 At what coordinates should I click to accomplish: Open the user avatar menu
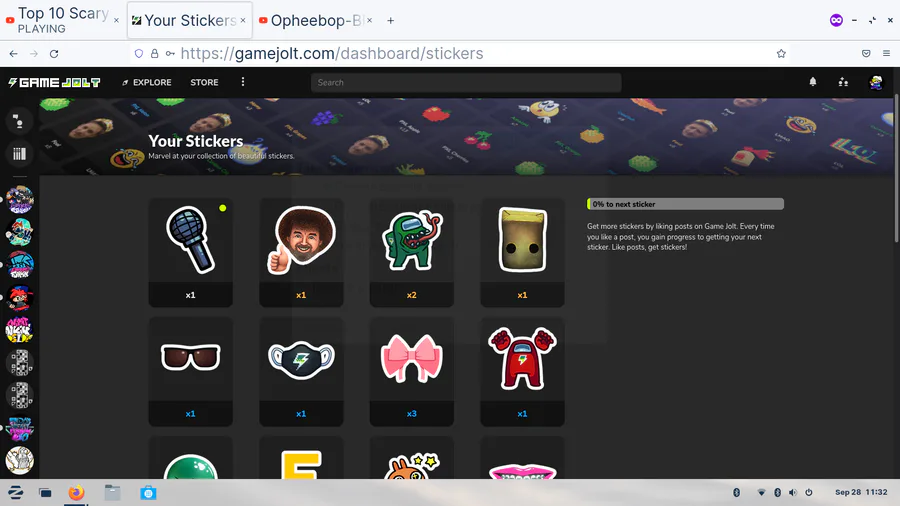click(x=875, y=83)
